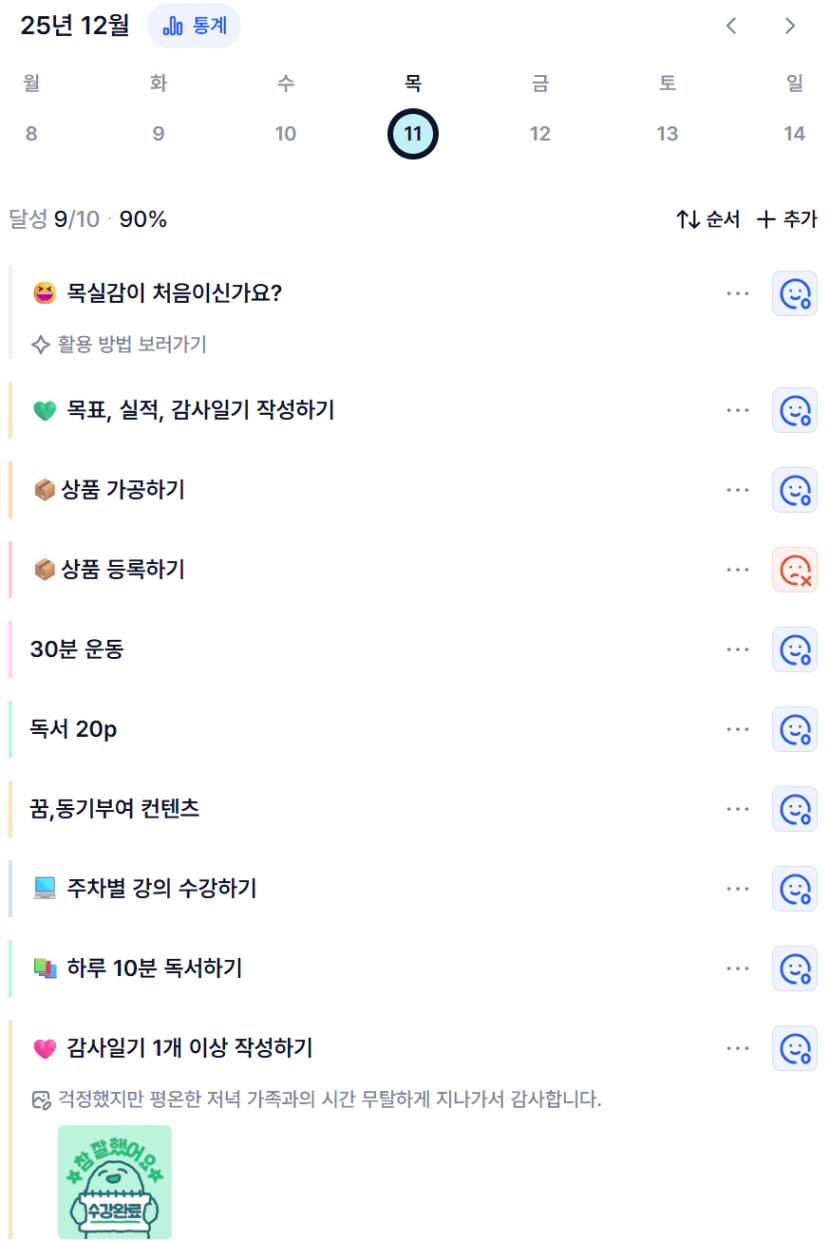
Task: Click the 목표, 실적, 감사일기 작성하기 smiley icon
Action: [x=794, y=410]
